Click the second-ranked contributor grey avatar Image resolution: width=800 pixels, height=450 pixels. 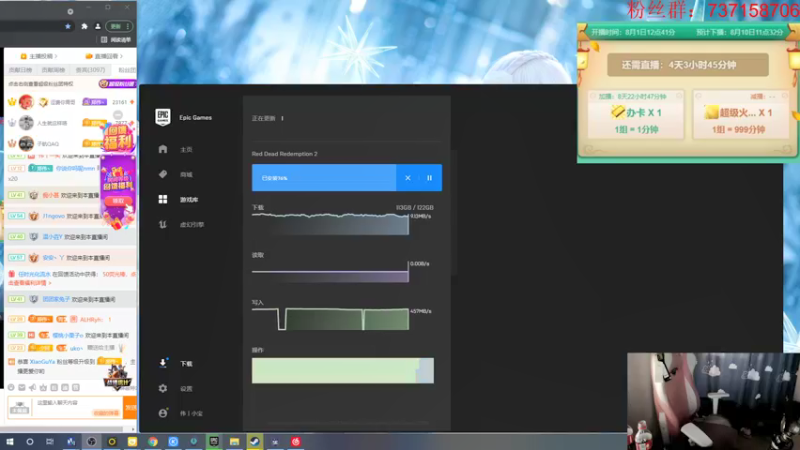[x=26, y=122]
